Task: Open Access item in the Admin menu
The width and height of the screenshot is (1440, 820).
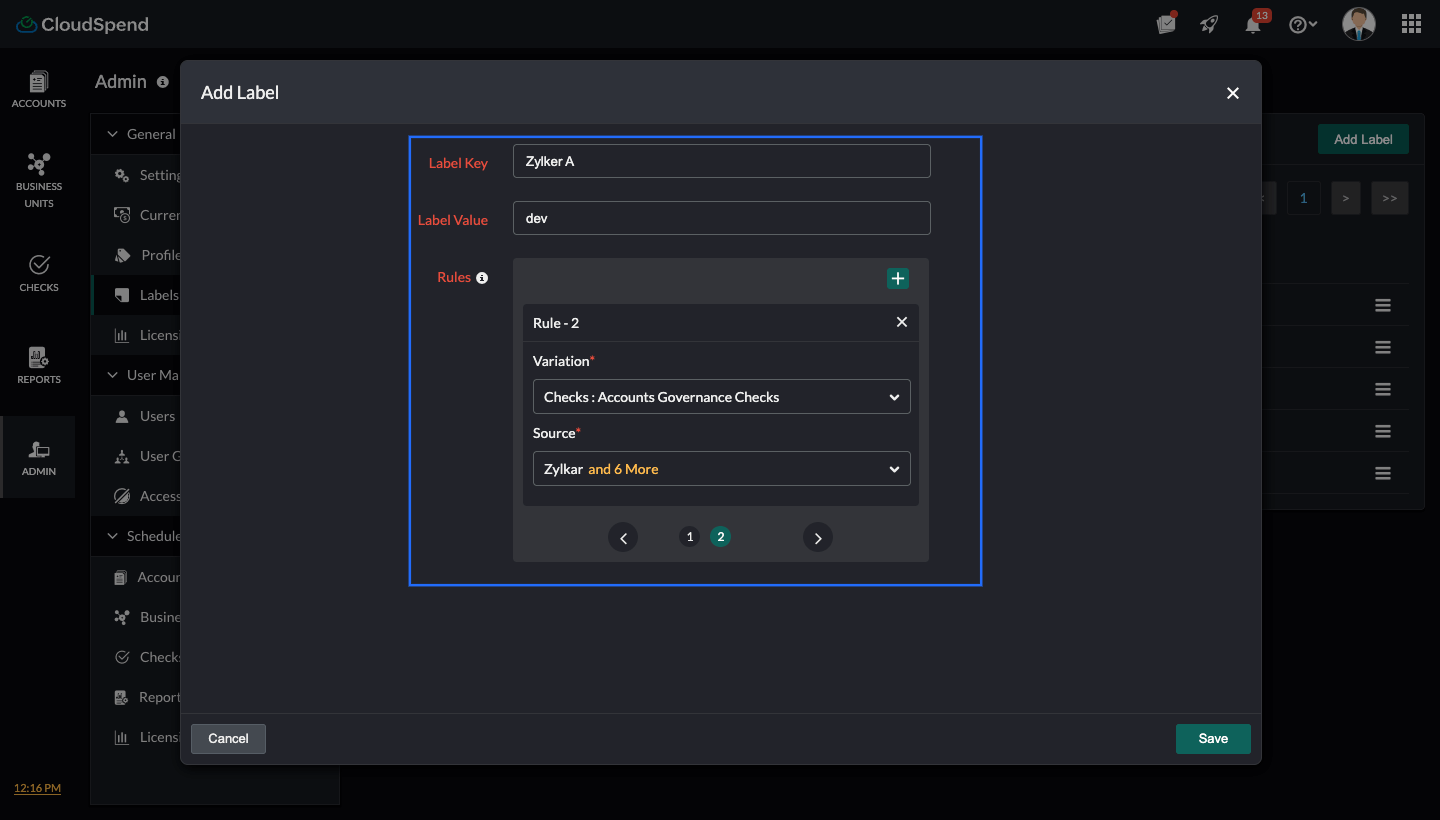Action: 147,496
